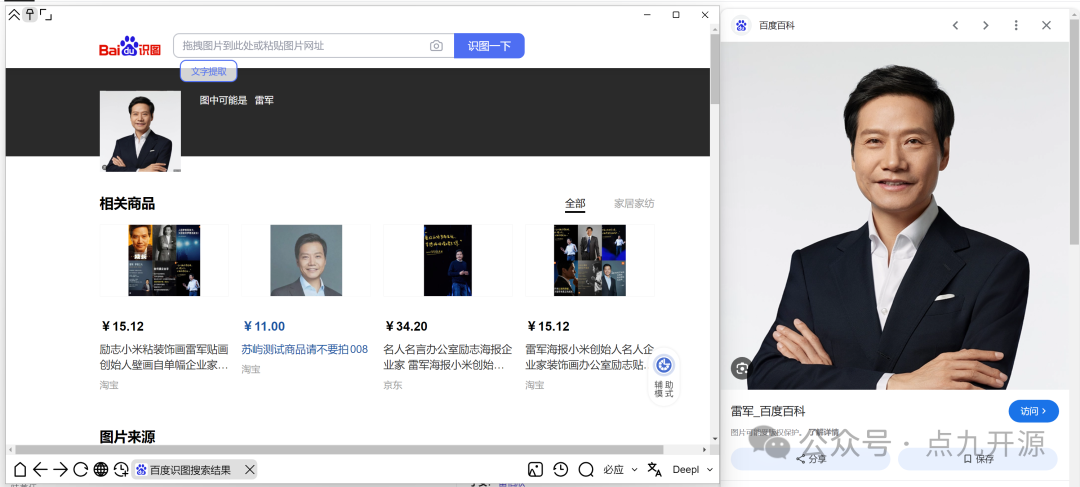Click the expand-to-fullscreen corner brackets icon

[x=45, y=14]
